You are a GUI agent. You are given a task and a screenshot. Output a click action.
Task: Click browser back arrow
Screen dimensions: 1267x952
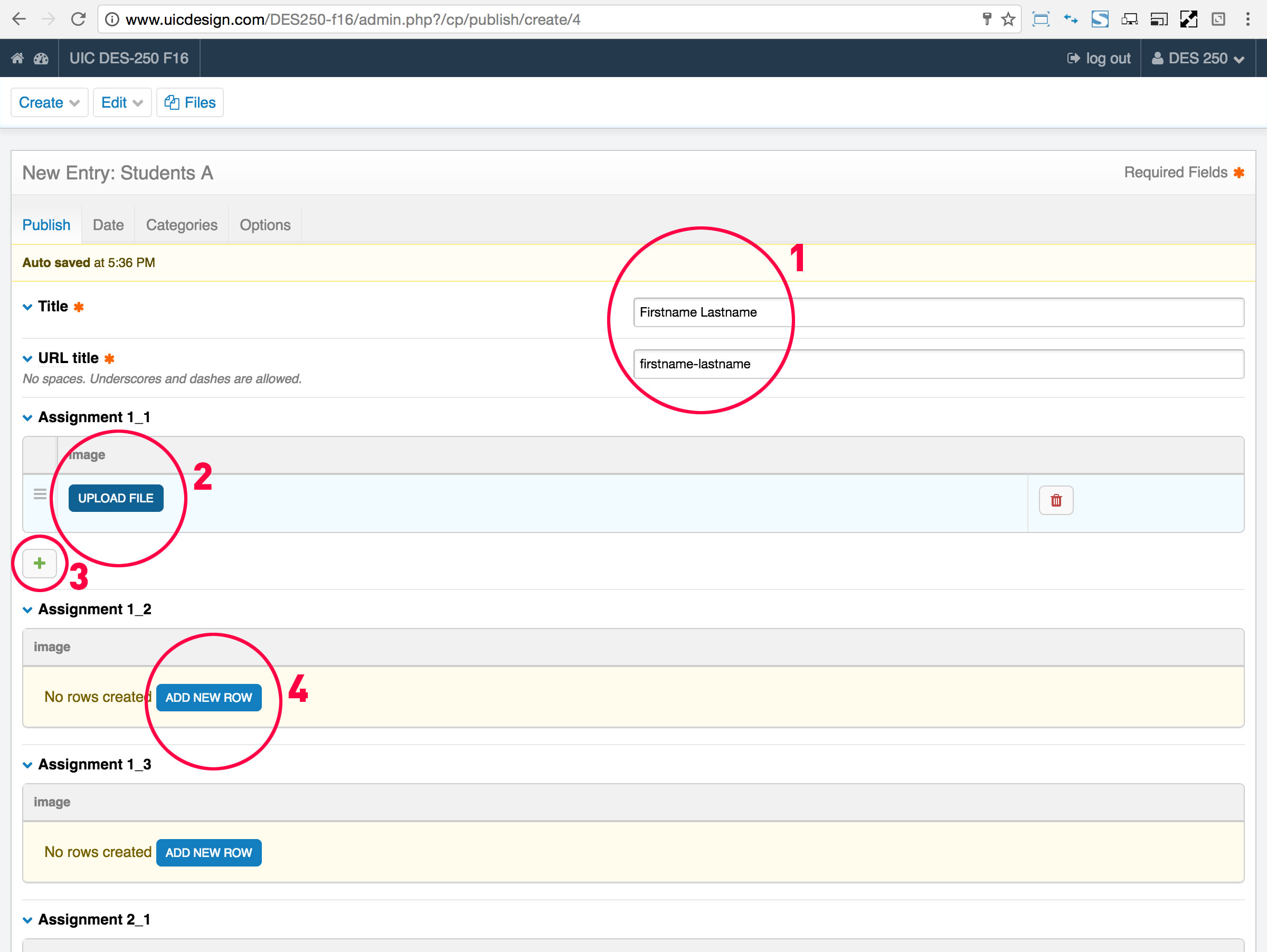19,20
